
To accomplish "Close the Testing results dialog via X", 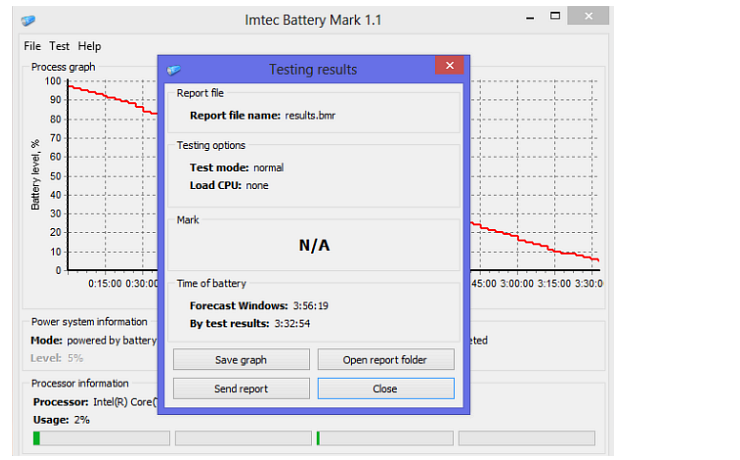I will tap(450, 66).
